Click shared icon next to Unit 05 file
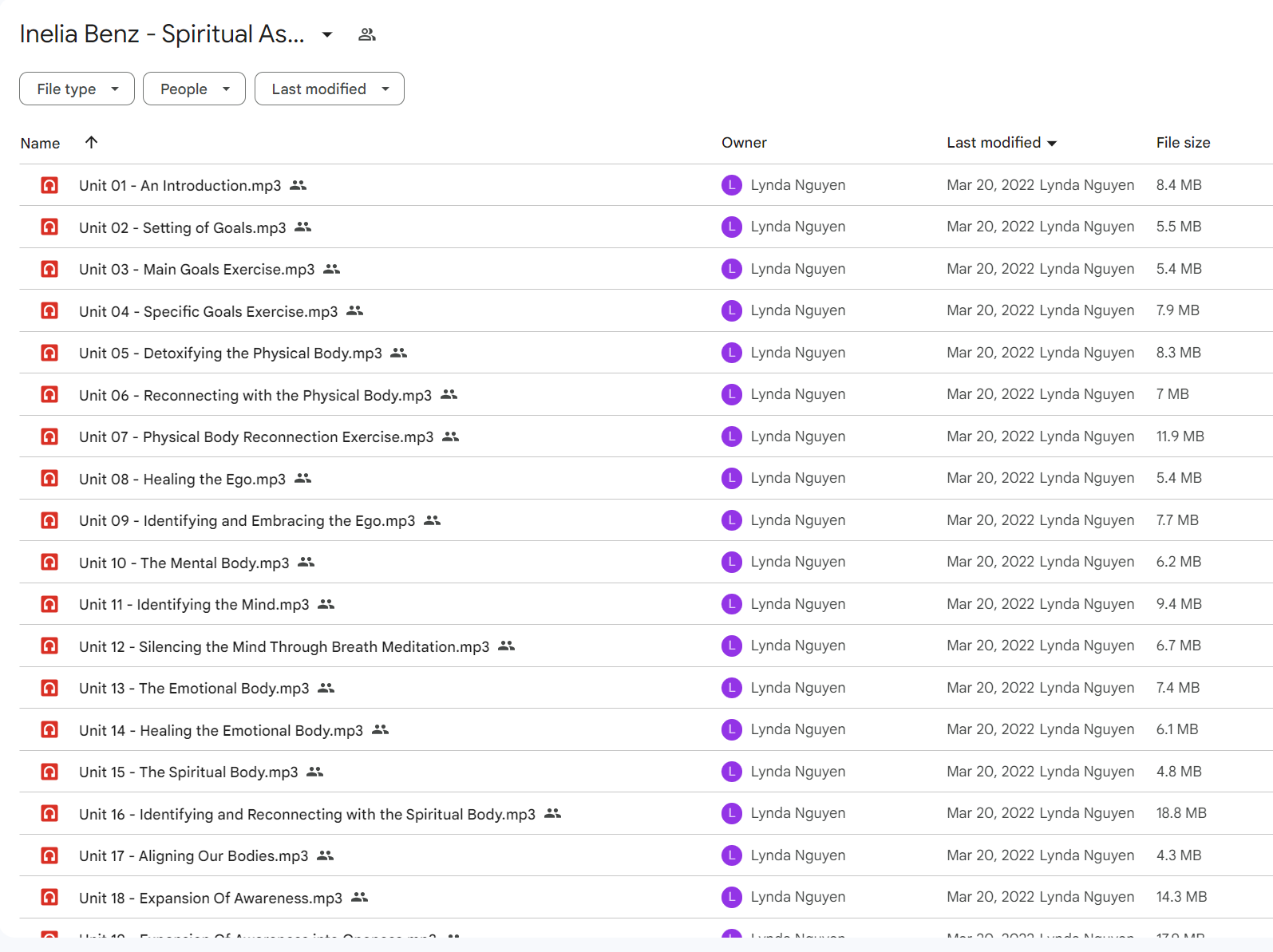 (x=398, y=353)
